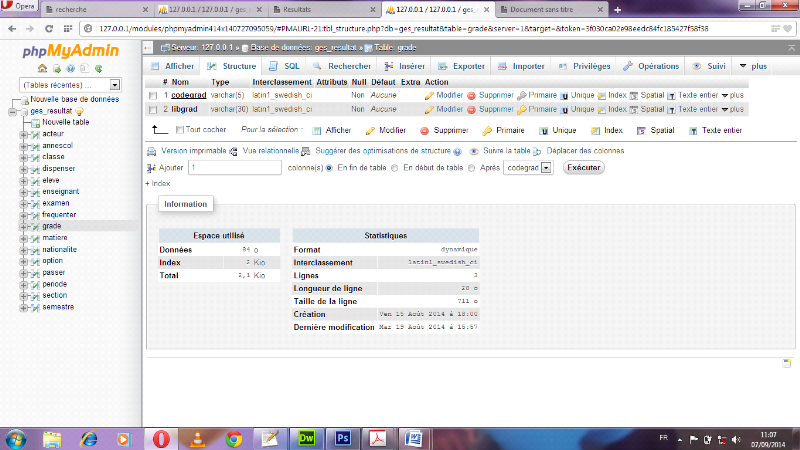Viewport: 800px width, 450px height.
Task: Open the plus dropdown in top tab bar
Action: (753, 66)
